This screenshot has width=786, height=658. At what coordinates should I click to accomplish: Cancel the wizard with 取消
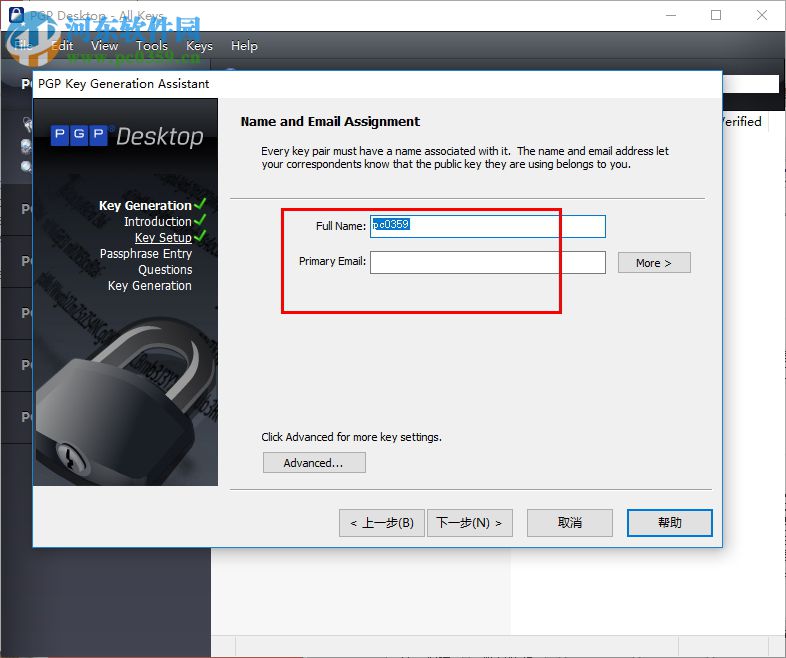tap(569, 523)
